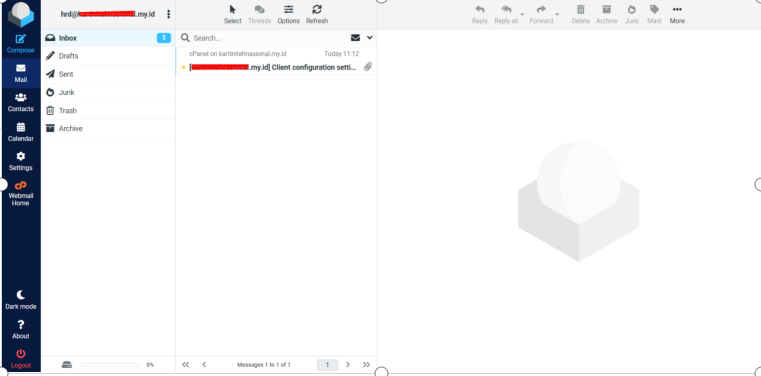Open the More actions menu
The image size is (761, 376).
677,15
